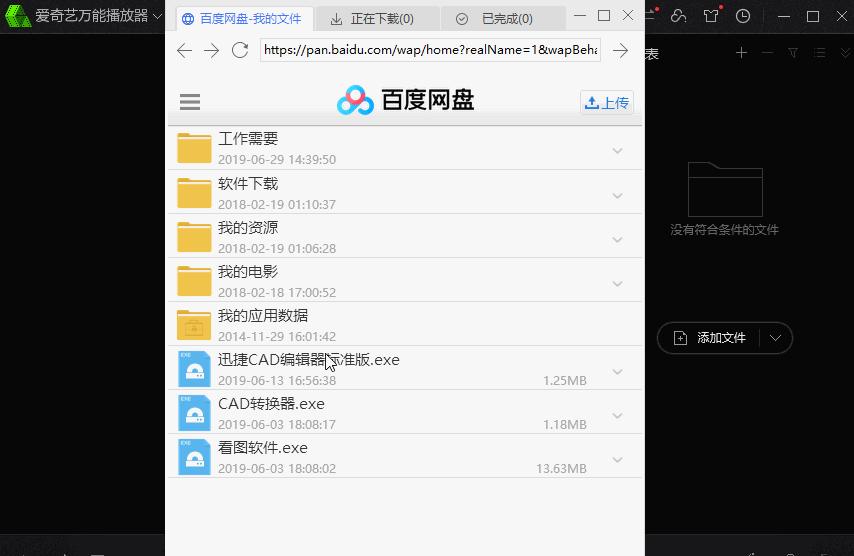Open the 我的资源 folder

[405, 236]
